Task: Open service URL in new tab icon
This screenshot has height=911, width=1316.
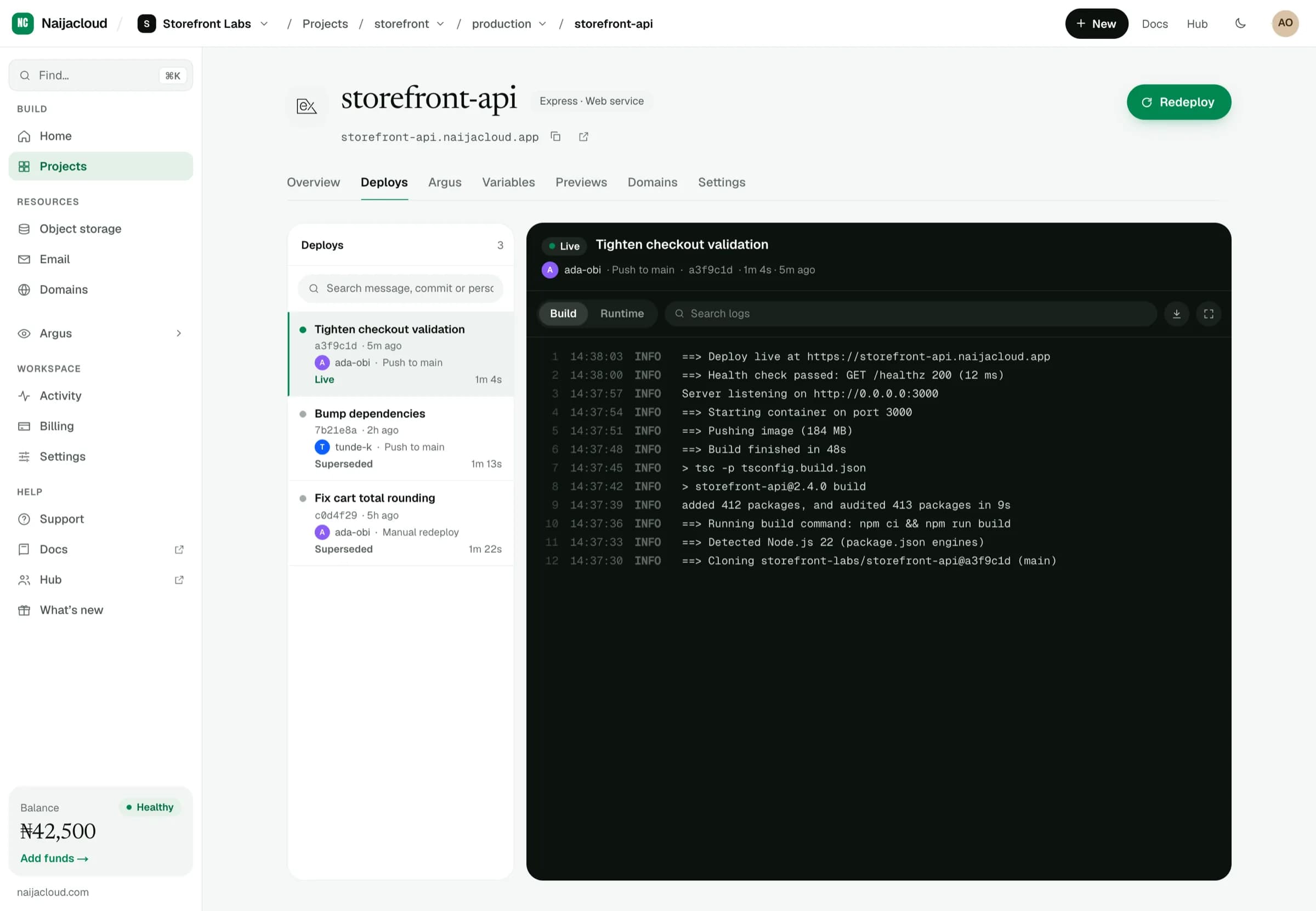Action: coord(583,137)
